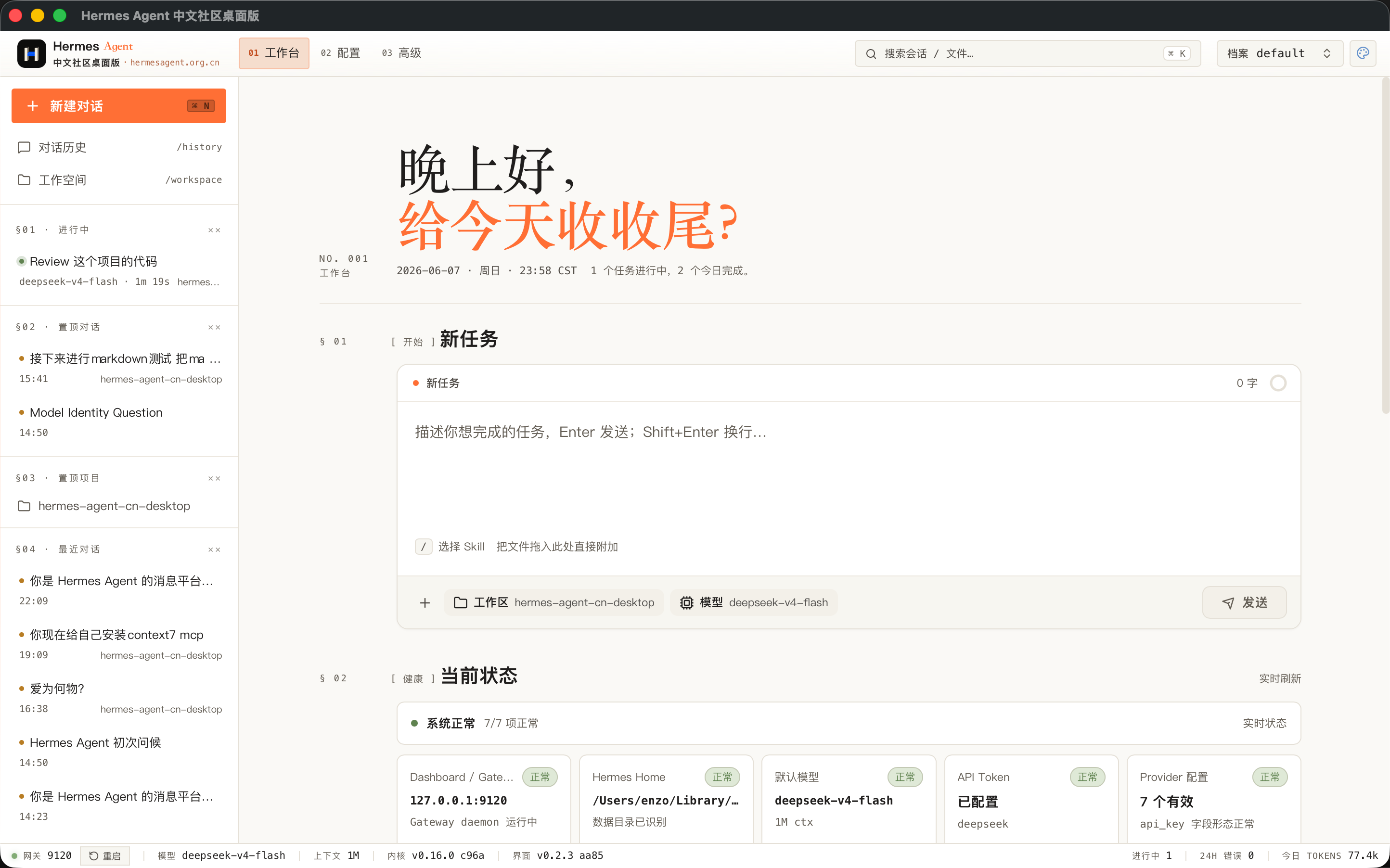This screenshot has width=1390, height=868.
Task: Click status bar 模型 deepseek-v4-flash entry
Action: (221, 855)
